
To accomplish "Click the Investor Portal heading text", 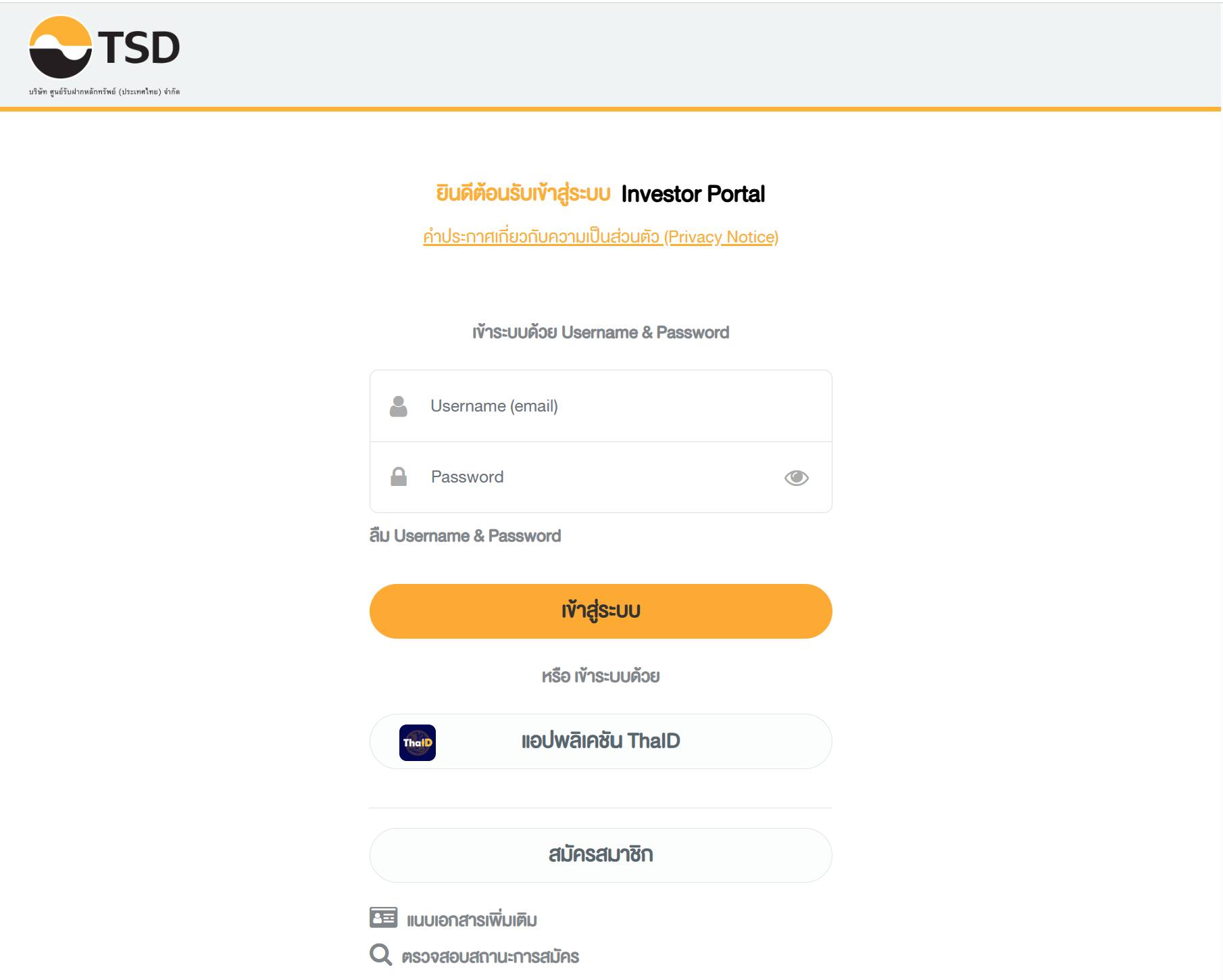I will [693, 194].
